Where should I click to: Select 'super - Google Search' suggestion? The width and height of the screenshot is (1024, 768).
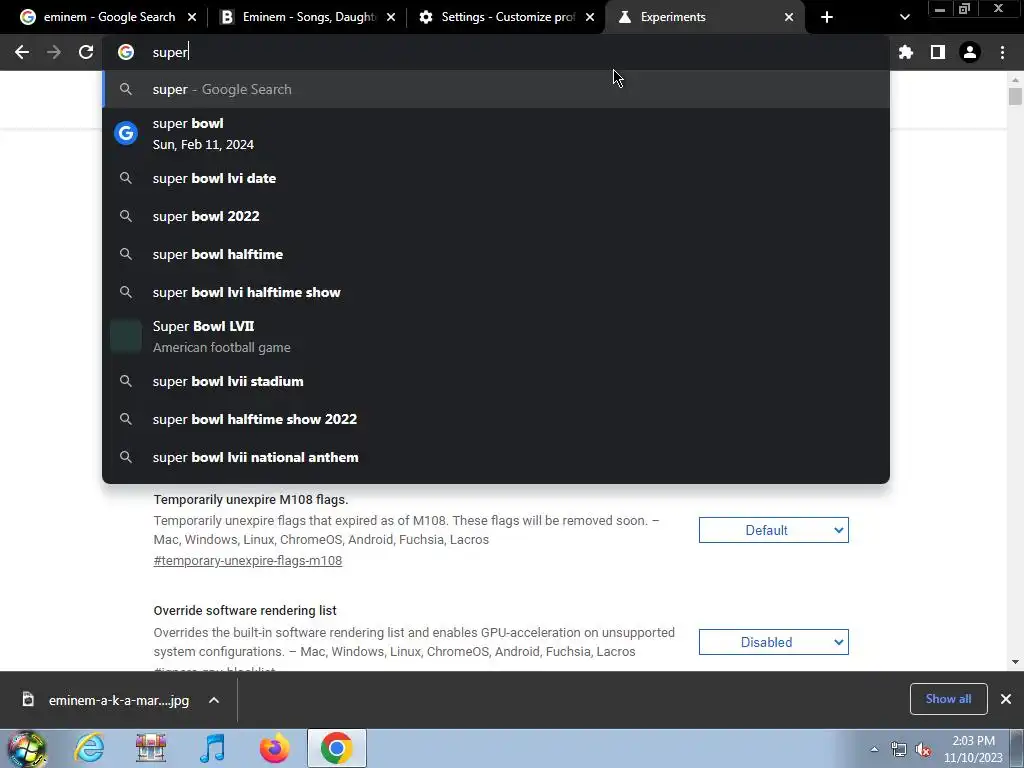(x=496, y=89)
